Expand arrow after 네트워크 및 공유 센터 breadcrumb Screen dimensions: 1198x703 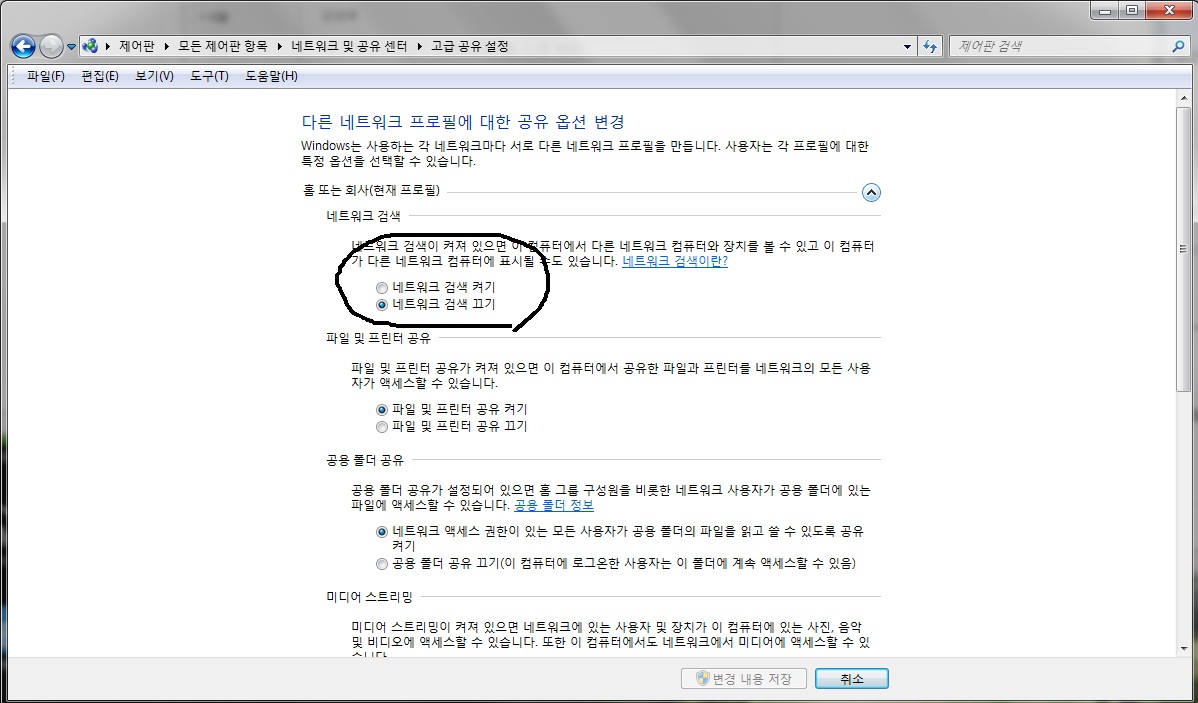pos(419,46)
